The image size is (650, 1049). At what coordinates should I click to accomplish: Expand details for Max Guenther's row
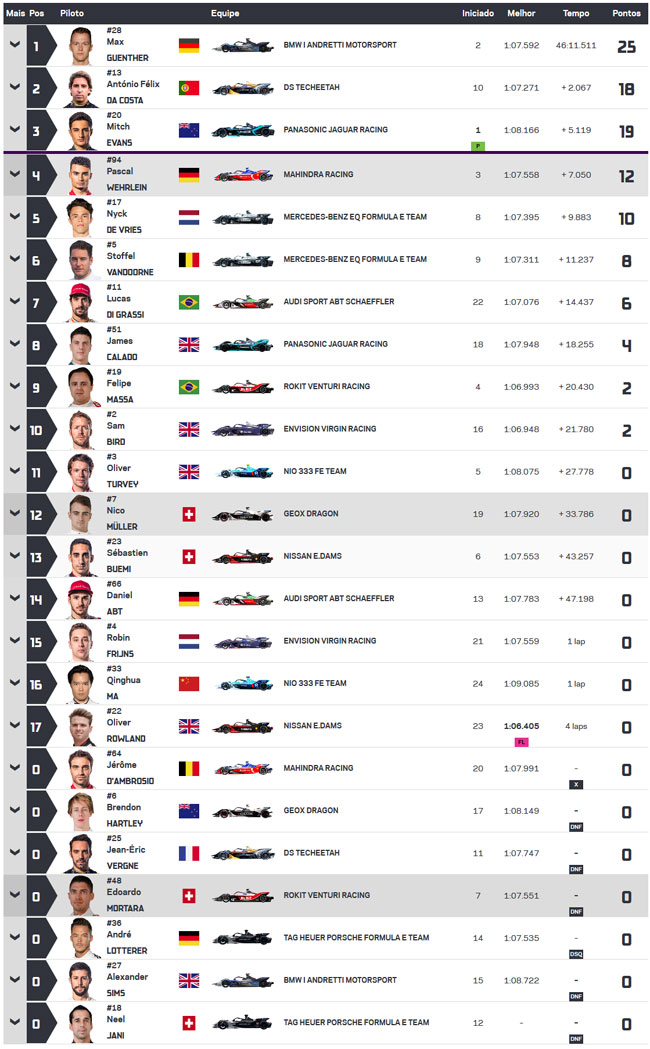pyautogui.click(x=15, y=45)
